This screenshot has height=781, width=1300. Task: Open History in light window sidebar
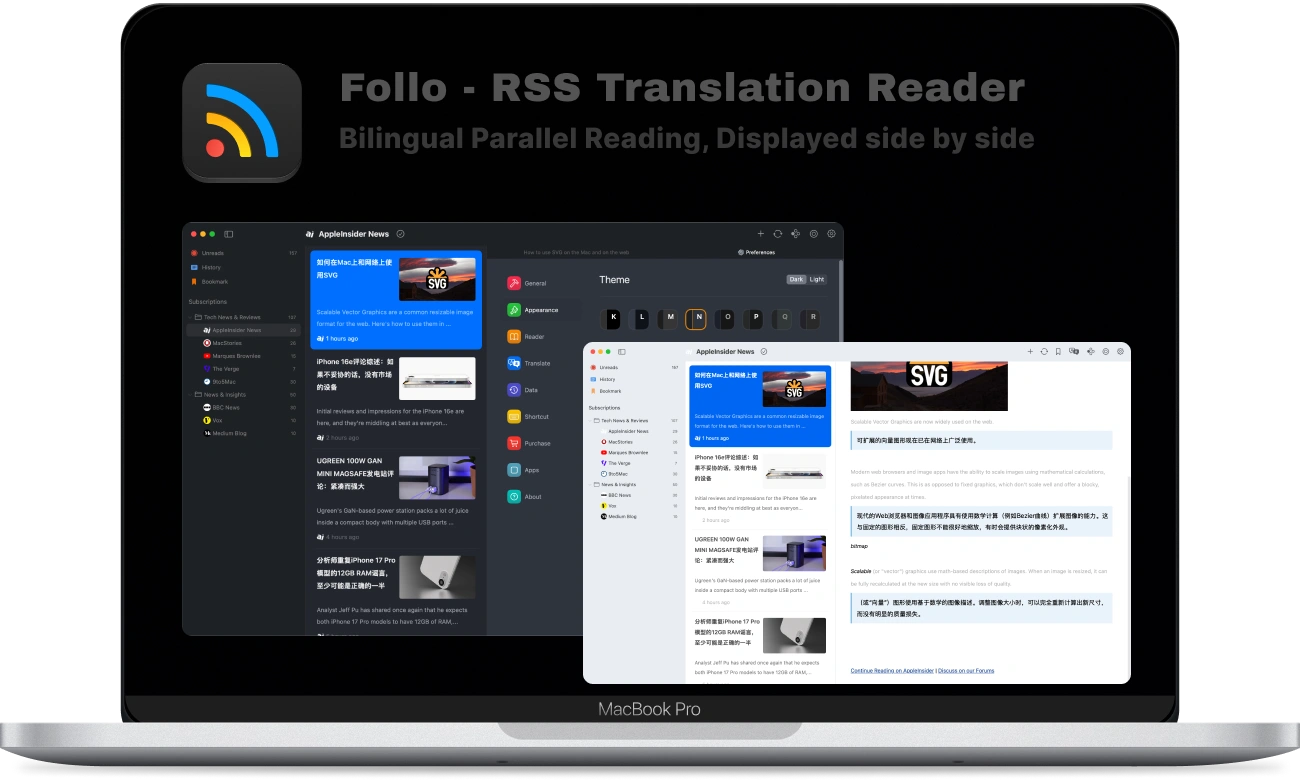(634, 380)
